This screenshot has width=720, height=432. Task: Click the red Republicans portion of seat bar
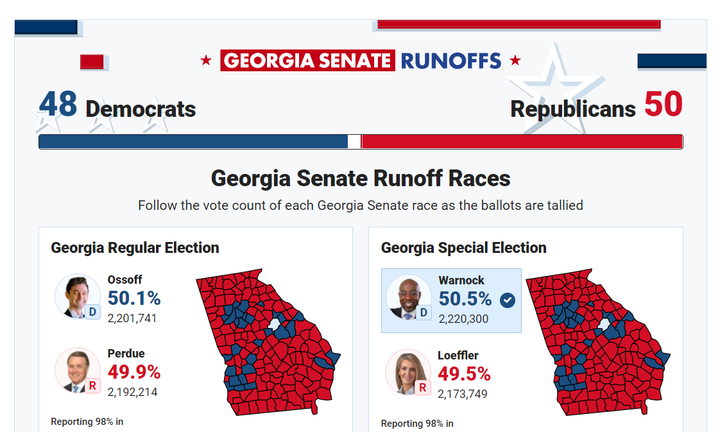tap(521, 141)
